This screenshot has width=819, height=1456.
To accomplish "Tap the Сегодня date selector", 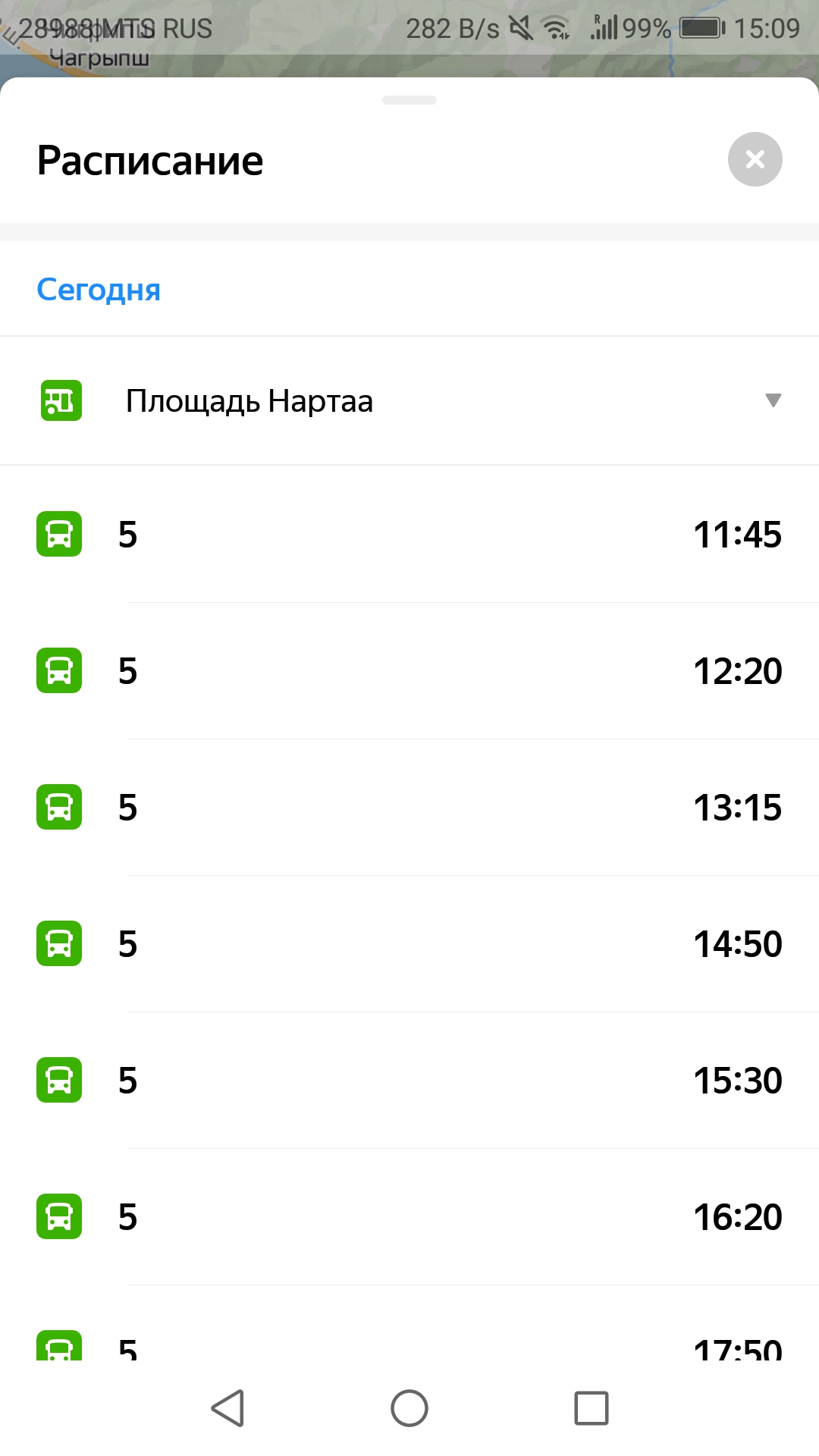I will (99, 290).
